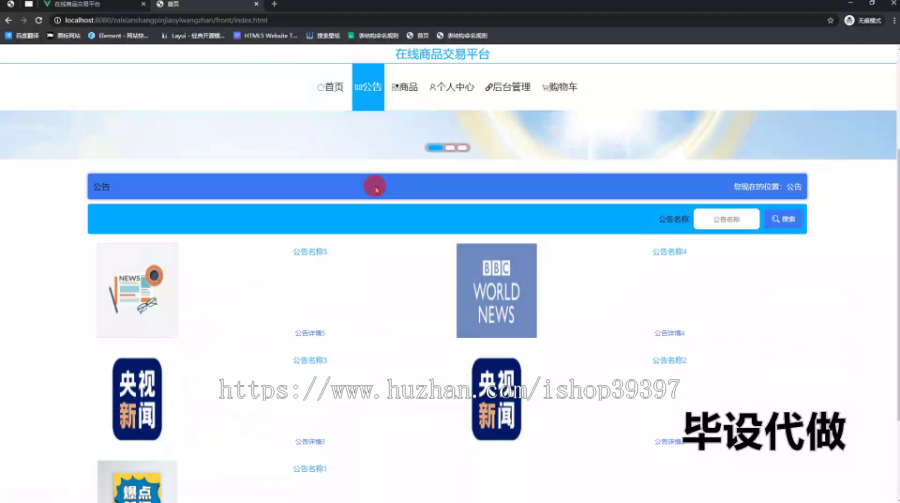Open the browser profile avatar
Image resolution: width=900 pixels, height=503 pixels.
click(849, 20)
